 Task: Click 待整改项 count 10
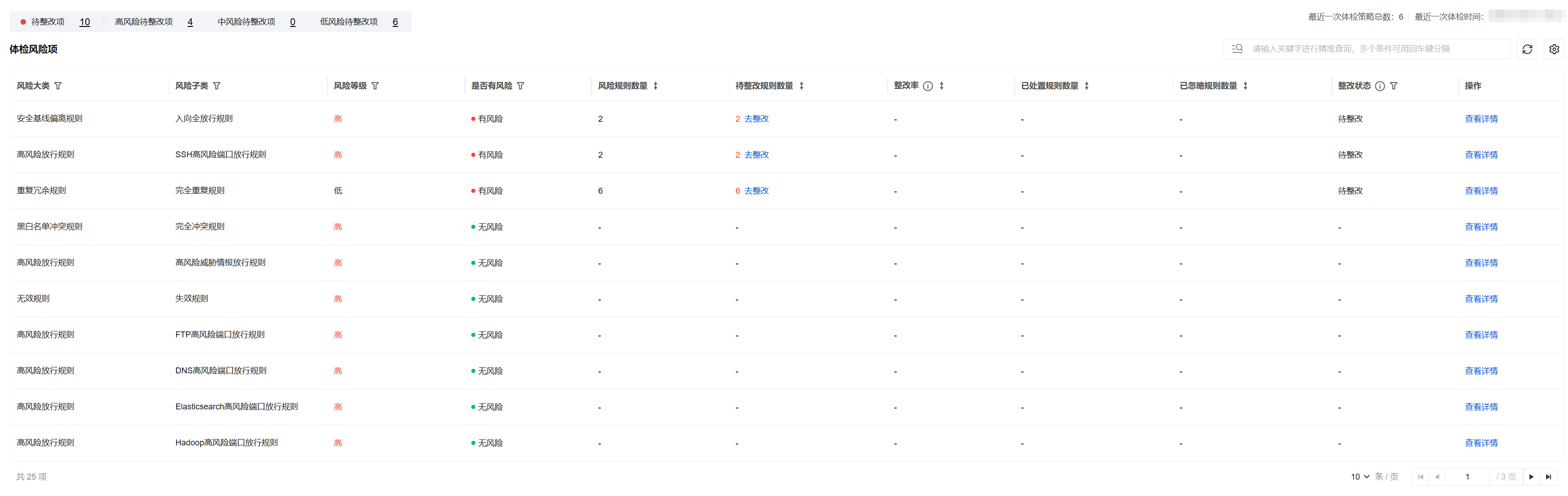[x=84, y=22]
